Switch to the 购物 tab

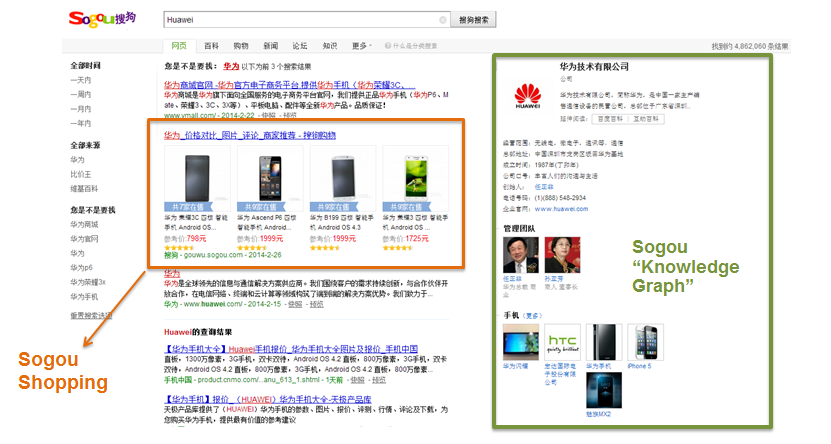pos(241,46)
